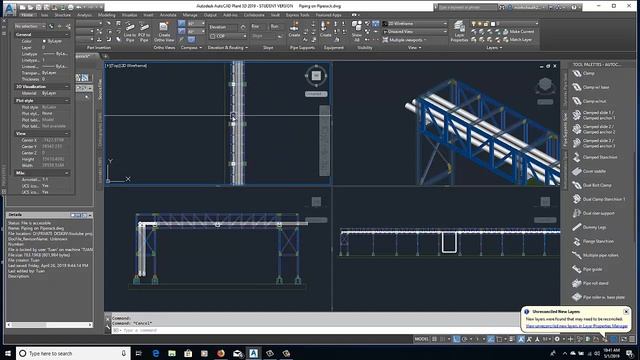
Task: Click Create in the Pipe Supports panel
Action: pos(294,30)
